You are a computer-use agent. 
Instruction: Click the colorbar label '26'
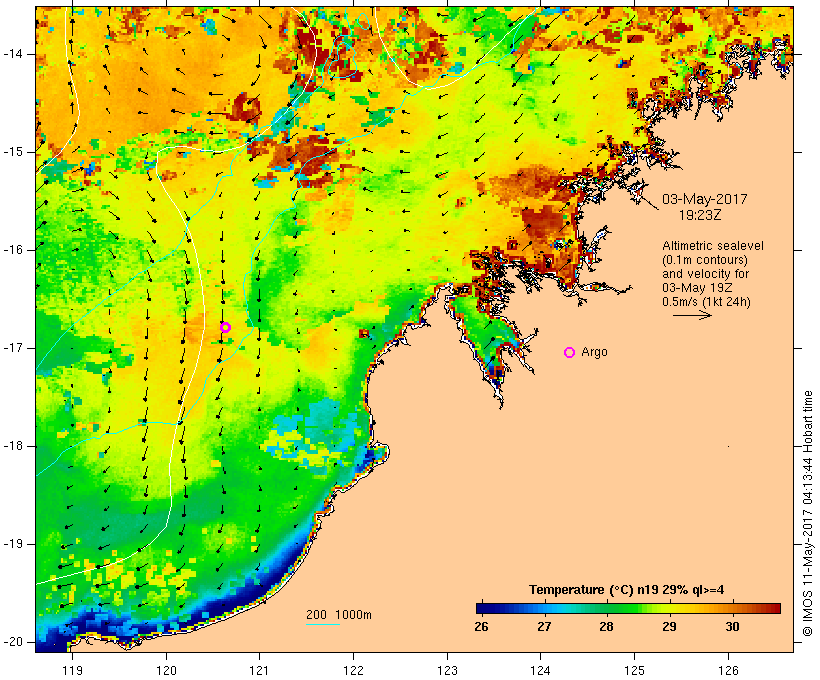tap(481, 627)
